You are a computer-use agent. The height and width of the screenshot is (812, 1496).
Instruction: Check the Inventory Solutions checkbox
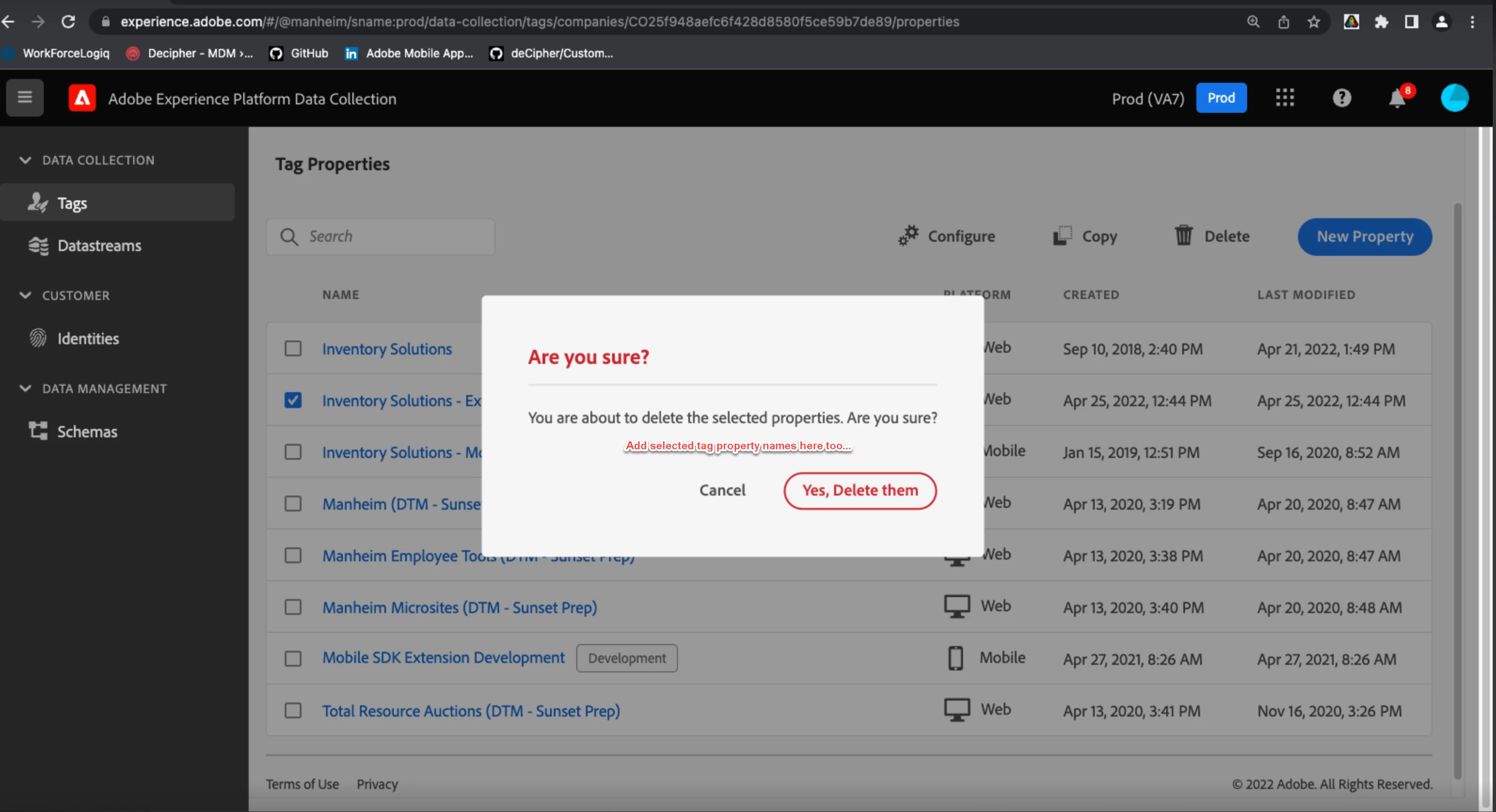(x=293, y=348)
